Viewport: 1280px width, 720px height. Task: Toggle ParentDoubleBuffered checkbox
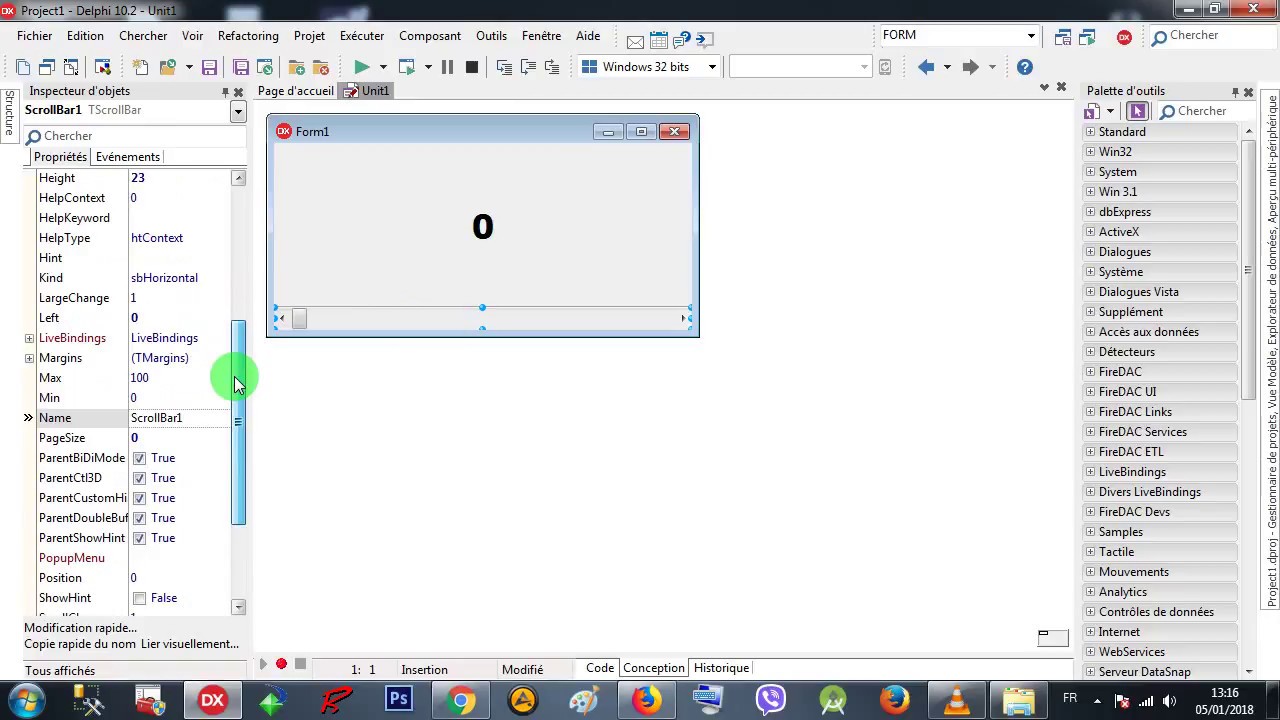(x=139, y=518)
